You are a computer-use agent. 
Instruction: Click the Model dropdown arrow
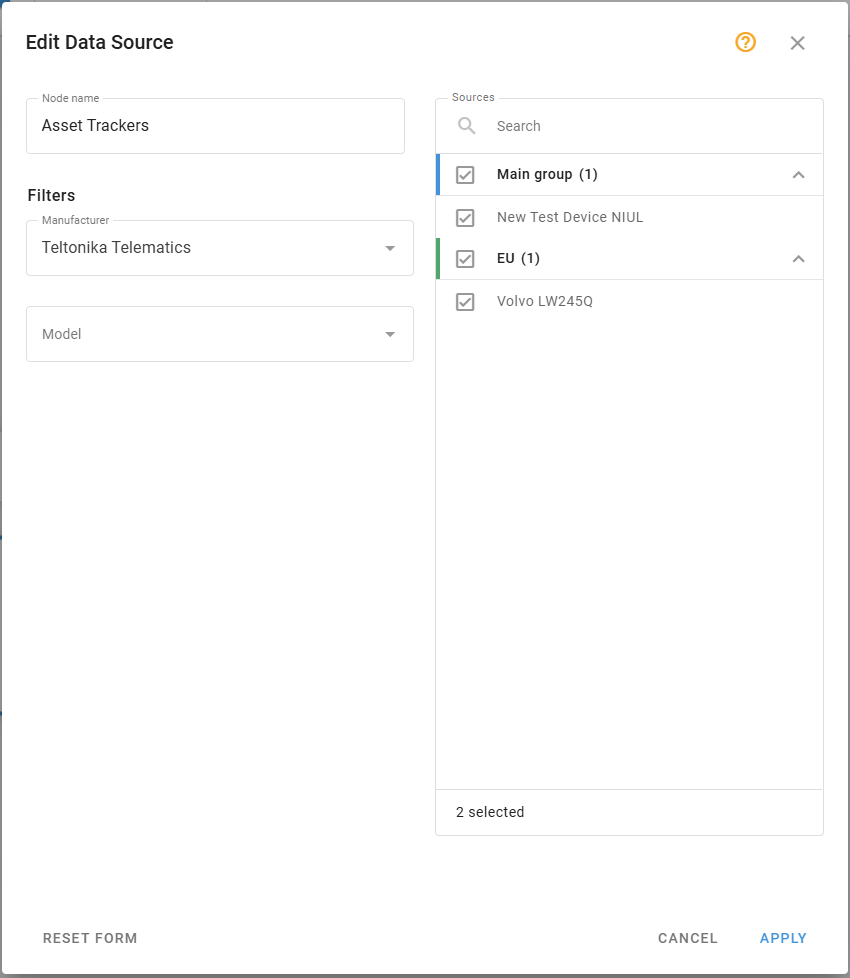click(x=390, y=334)
